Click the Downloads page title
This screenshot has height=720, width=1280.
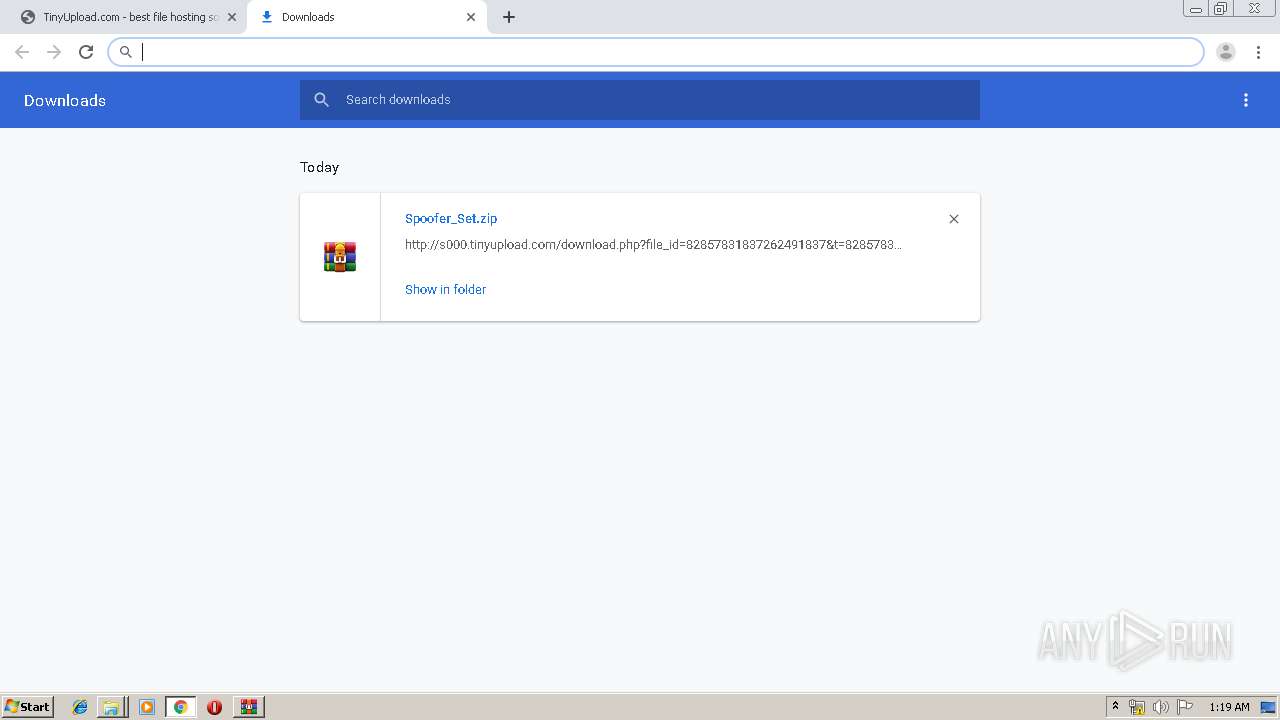pos(65,100)
